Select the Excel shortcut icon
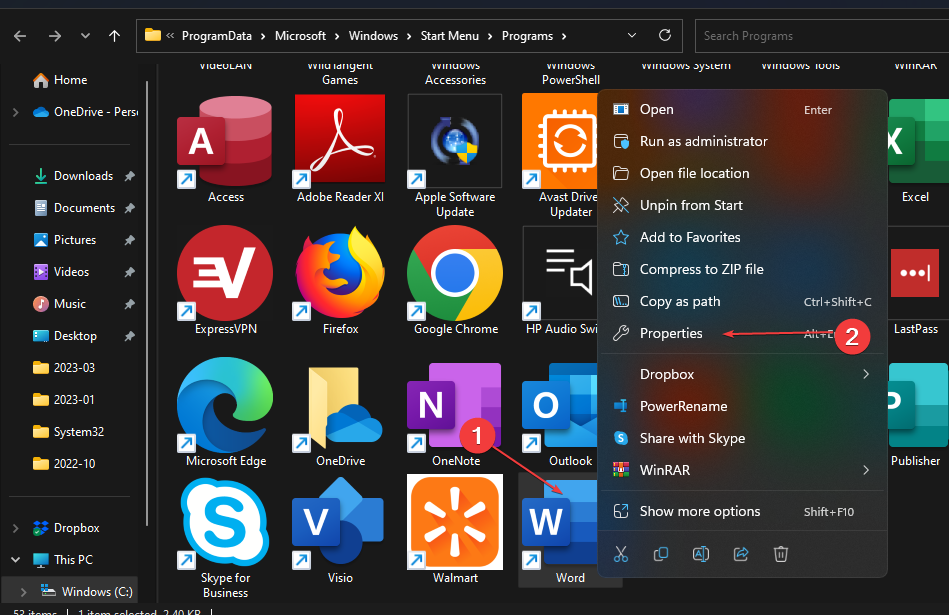The image size is (949, 615). (918, 142)
